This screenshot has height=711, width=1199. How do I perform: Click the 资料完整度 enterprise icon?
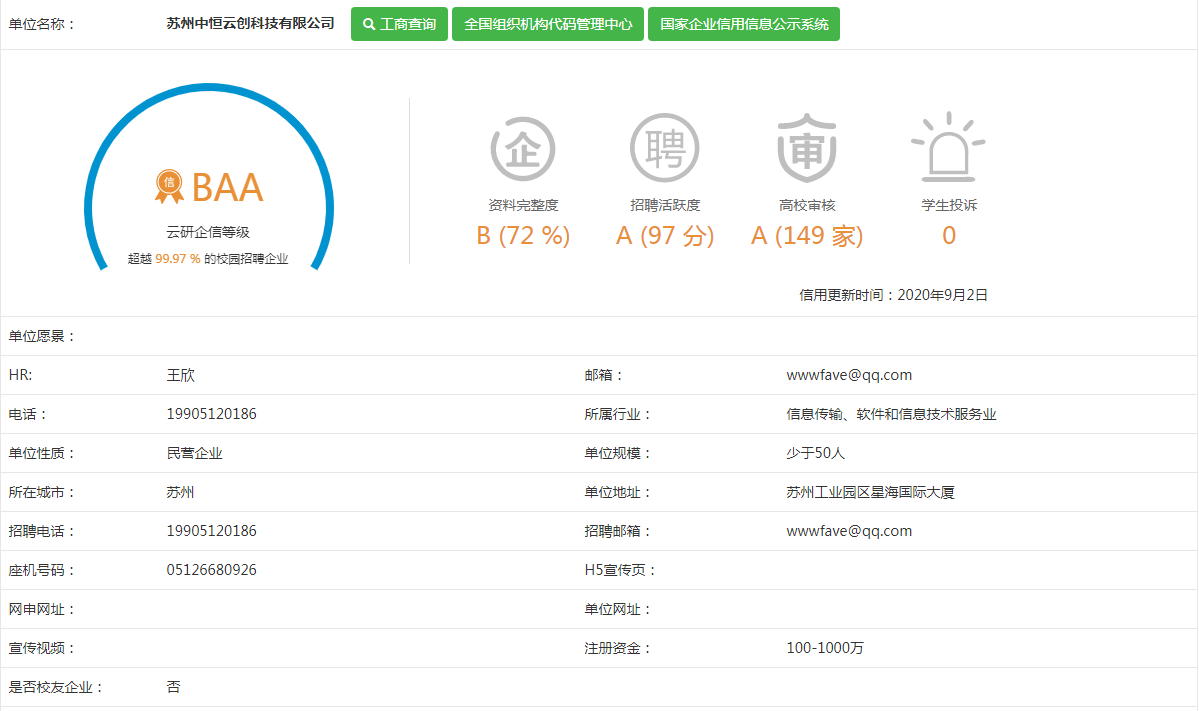[522, 148]
